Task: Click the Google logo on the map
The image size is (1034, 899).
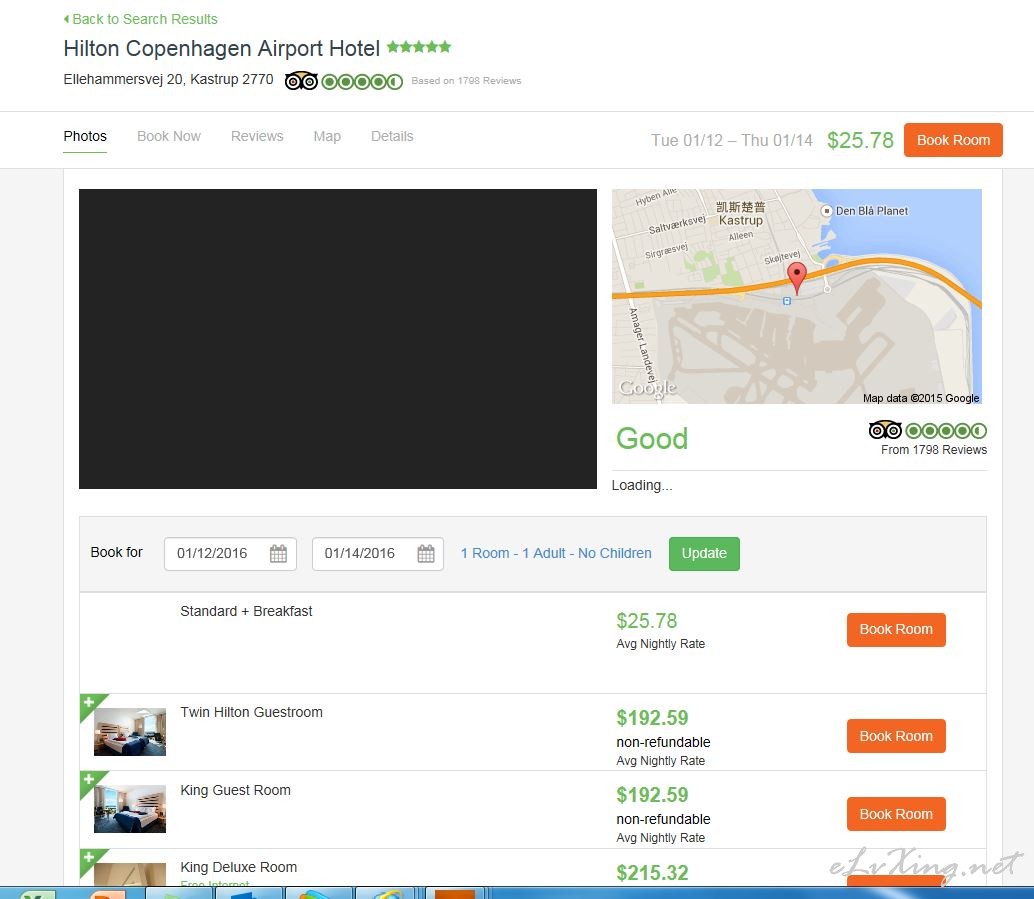Action: click(x=648, y=388)
